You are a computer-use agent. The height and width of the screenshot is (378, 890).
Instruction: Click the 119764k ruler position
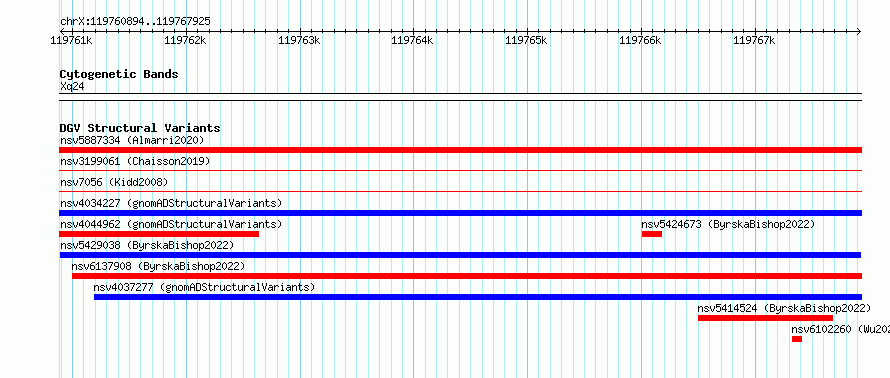point(413,40)
